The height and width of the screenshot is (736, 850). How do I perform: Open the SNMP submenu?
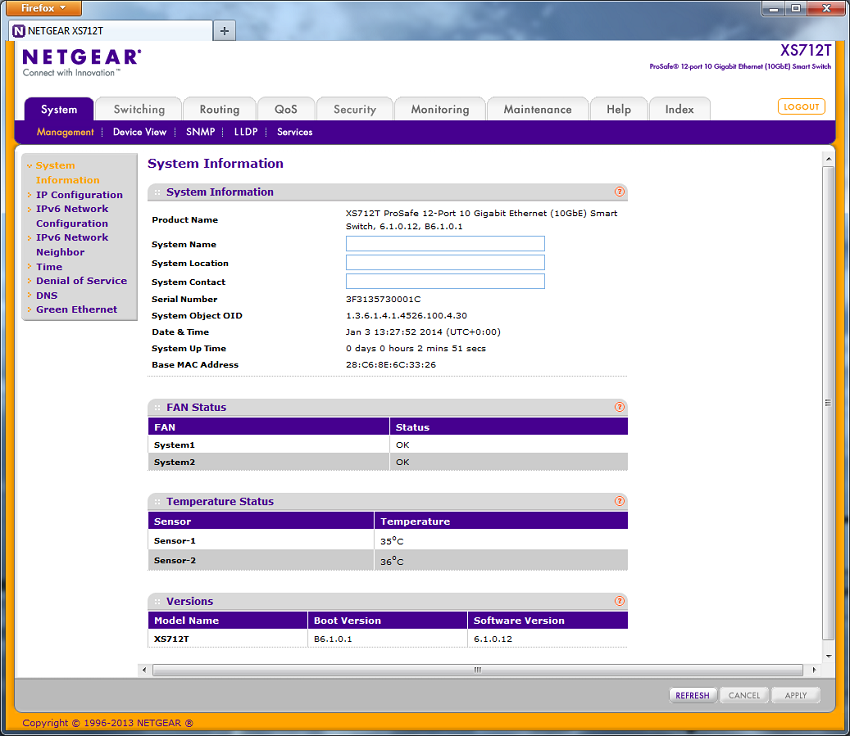pyautogui.click(x=201, y=132)
